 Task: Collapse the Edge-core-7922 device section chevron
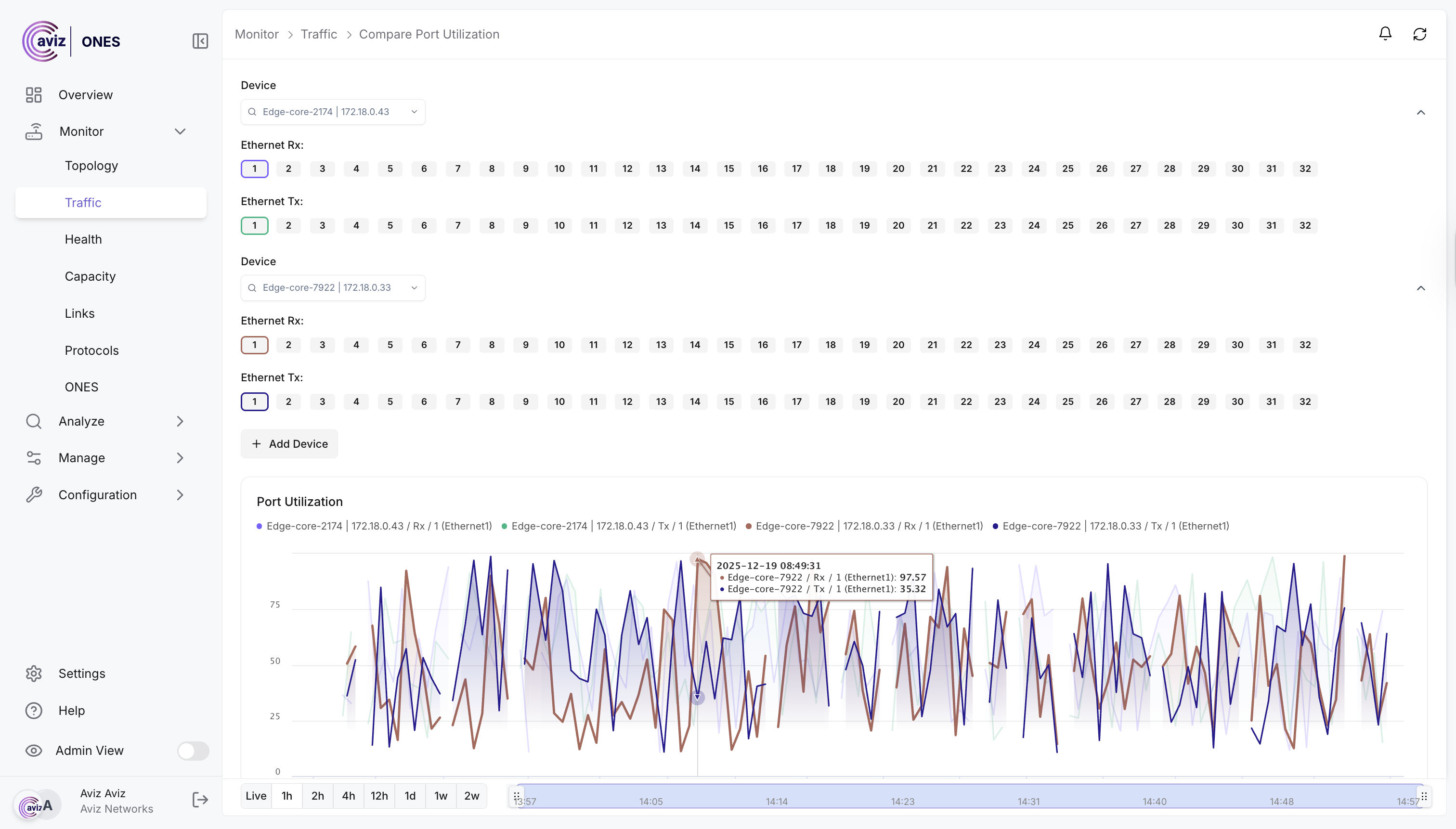click(1421, 288)
